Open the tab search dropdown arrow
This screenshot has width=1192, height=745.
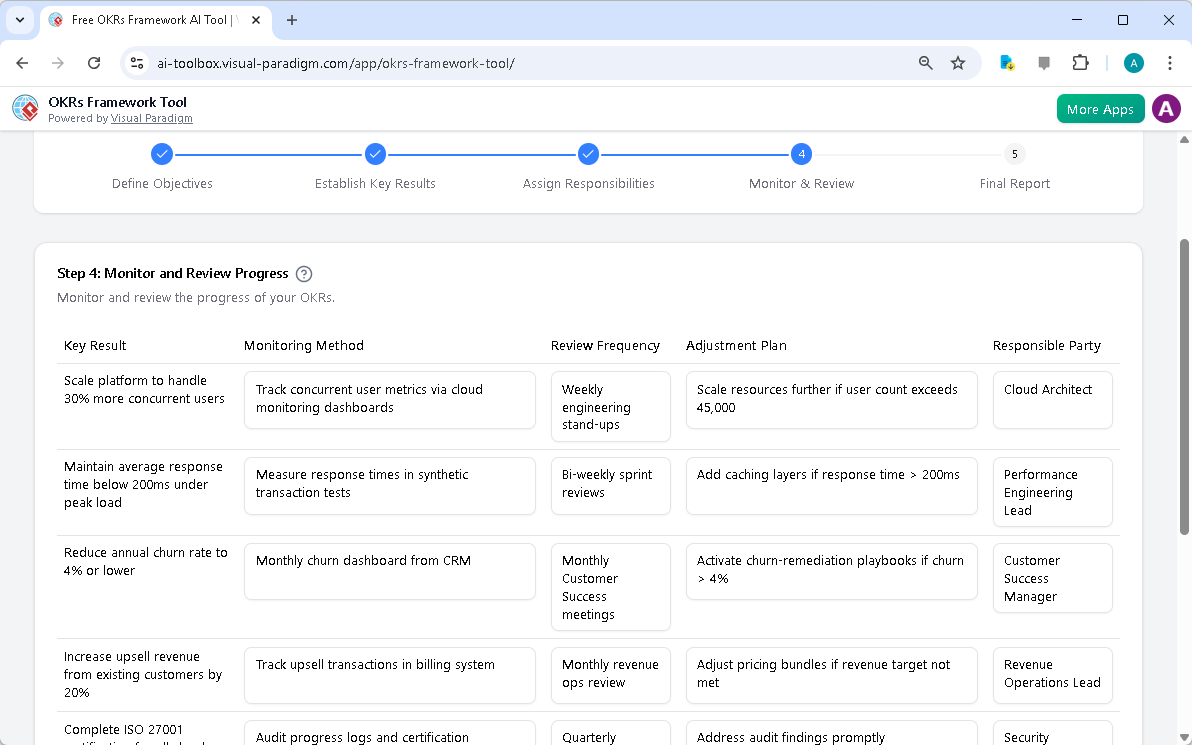(22, 19)
